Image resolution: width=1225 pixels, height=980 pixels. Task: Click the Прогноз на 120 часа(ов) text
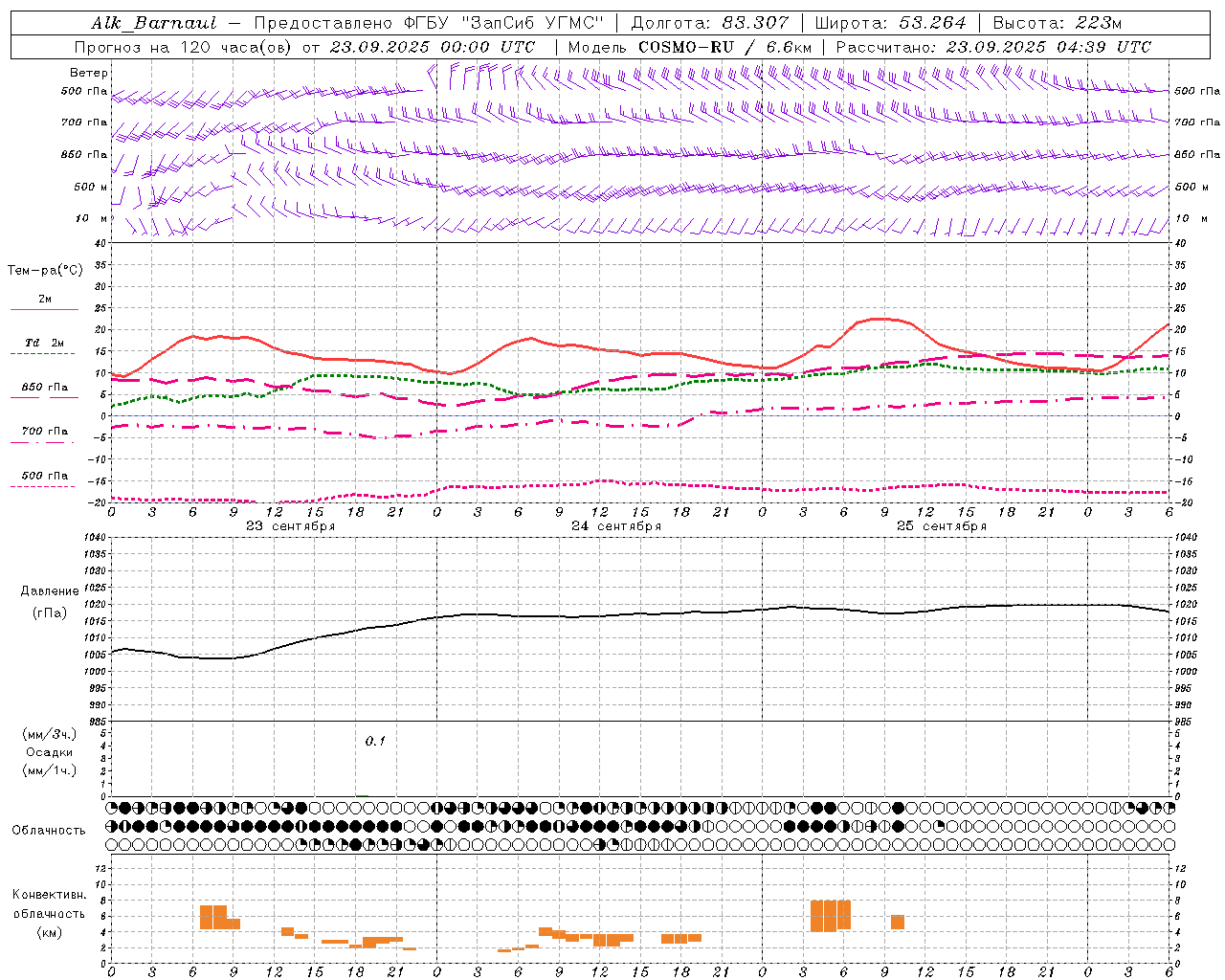point(185,47)
